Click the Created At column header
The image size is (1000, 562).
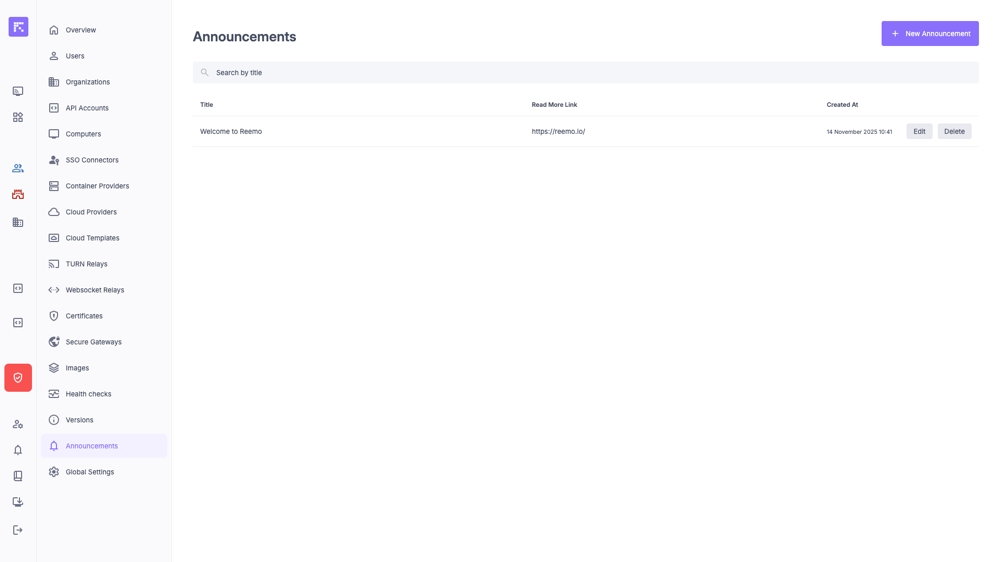842,105
